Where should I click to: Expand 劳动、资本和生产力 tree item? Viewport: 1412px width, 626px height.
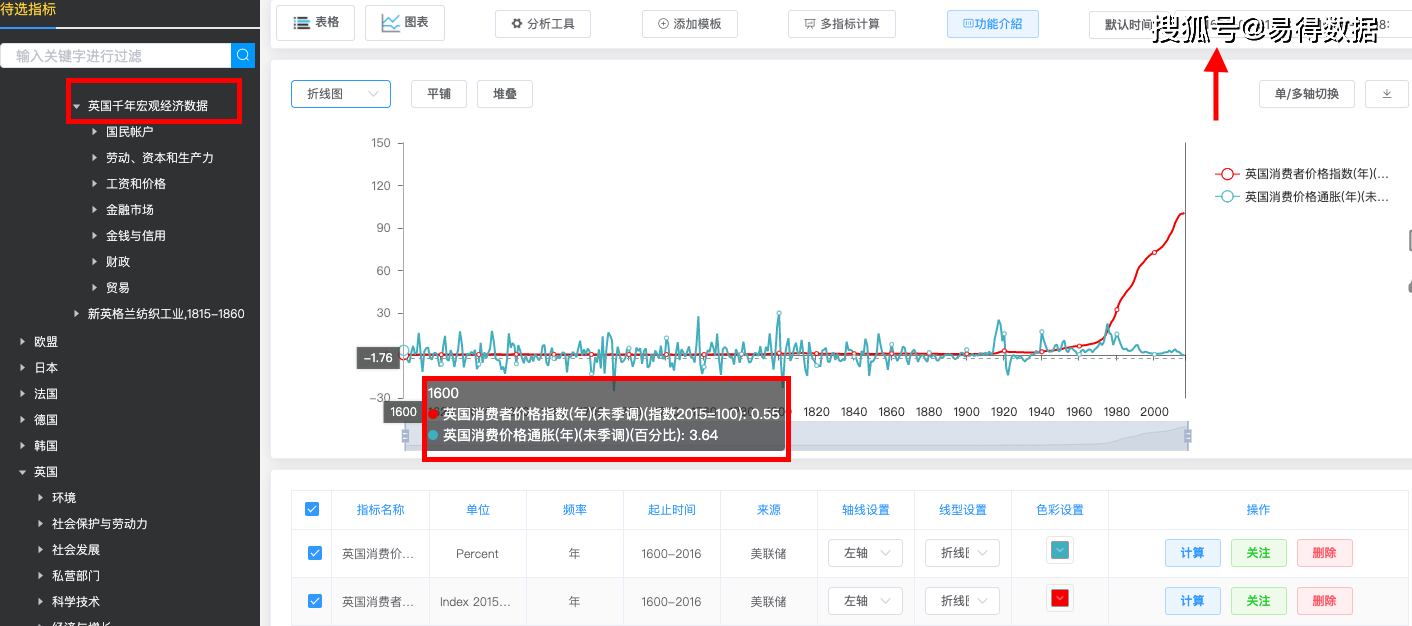click(94, 157)
